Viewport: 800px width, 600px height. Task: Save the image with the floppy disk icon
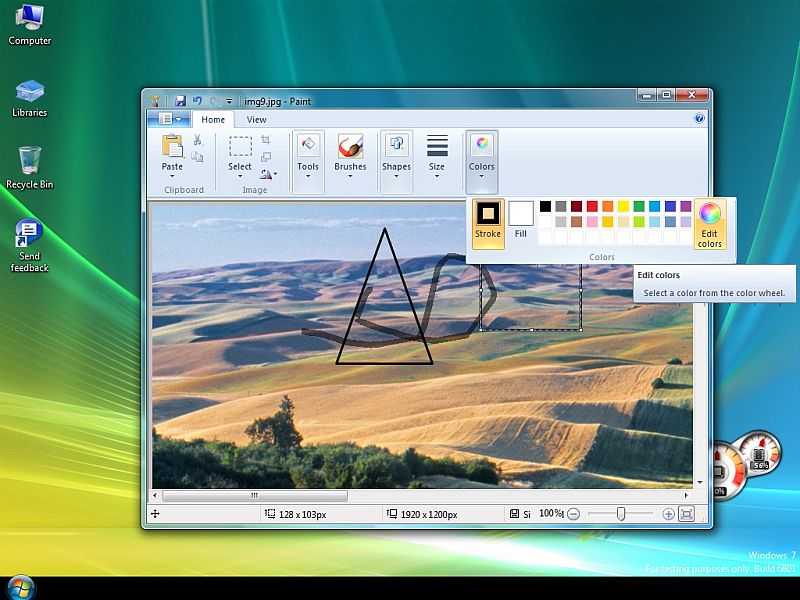180,101
